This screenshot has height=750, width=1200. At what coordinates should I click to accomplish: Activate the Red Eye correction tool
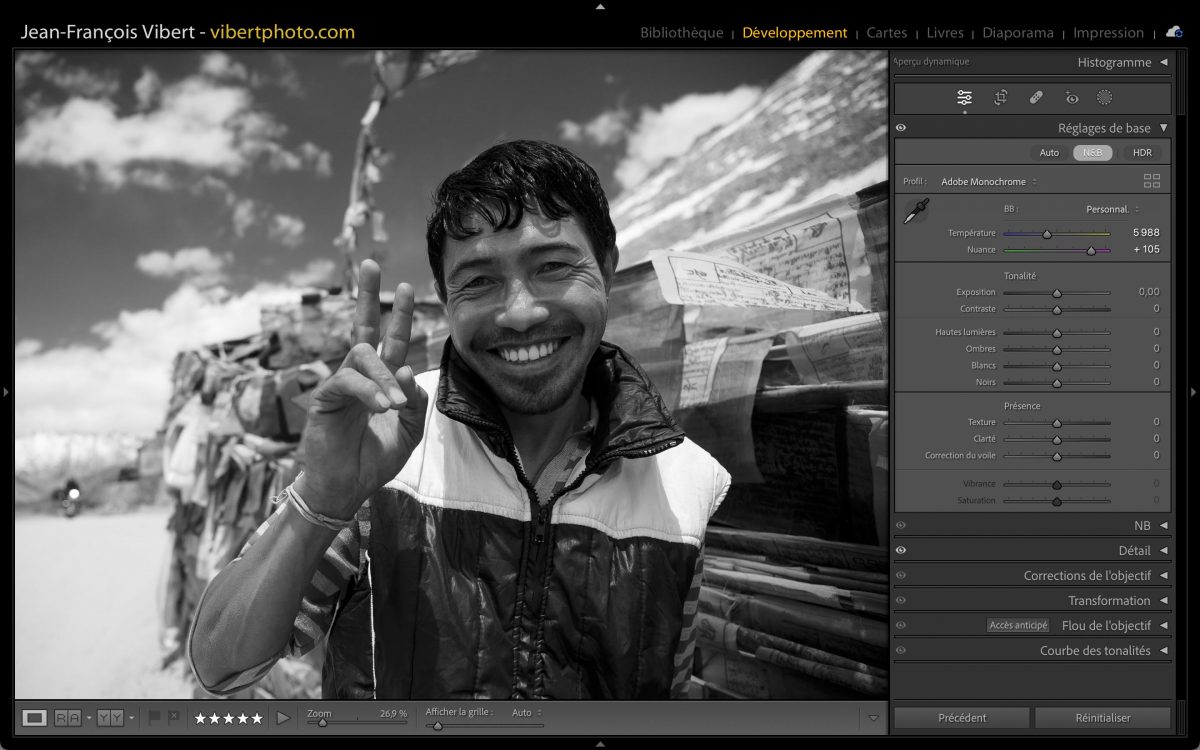pyautogui.click(x=1072, y=97)
